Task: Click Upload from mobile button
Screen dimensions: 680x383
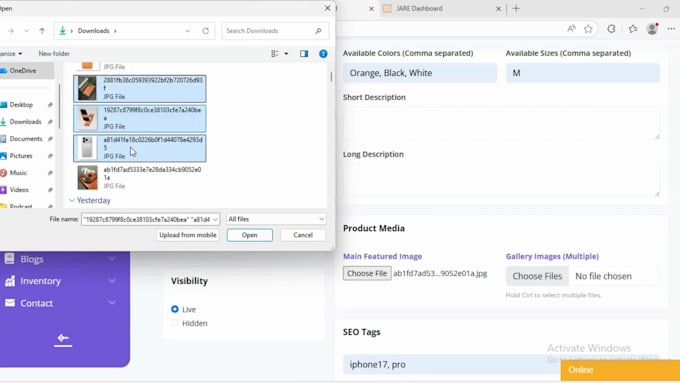Action: tap(188, 235)
